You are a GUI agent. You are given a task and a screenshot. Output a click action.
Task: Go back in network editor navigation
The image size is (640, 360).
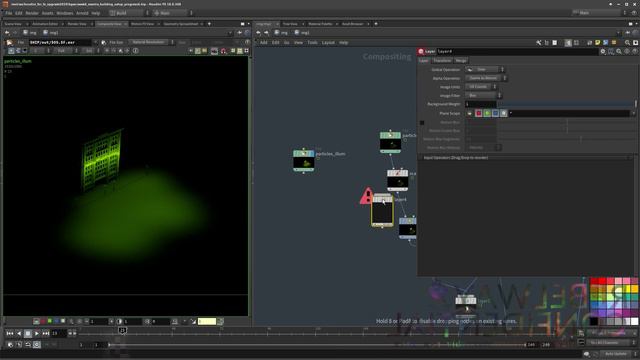tap(258, 33)
